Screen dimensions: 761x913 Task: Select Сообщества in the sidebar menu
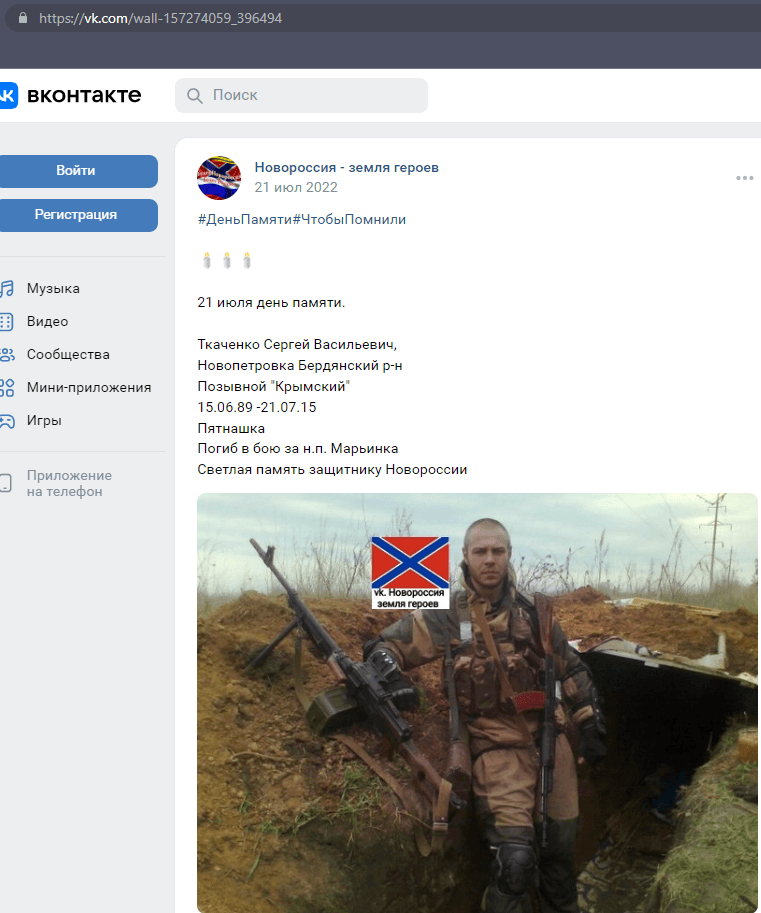pos(68,355)
